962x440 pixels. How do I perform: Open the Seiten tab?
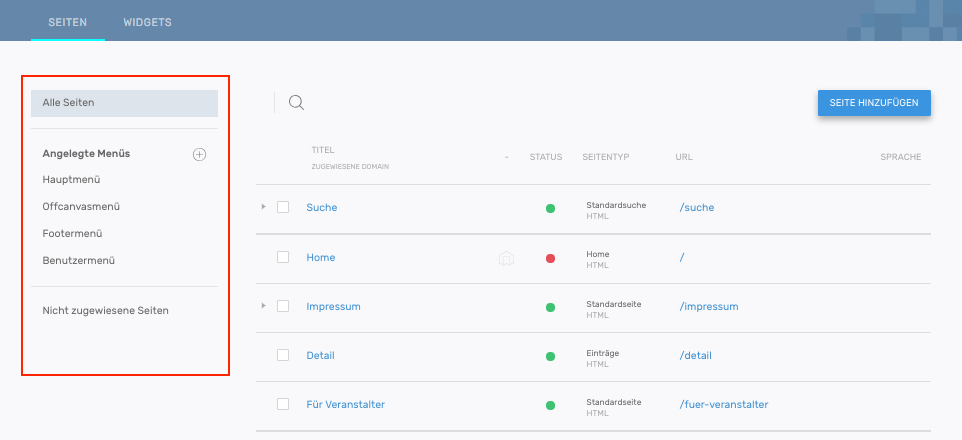(x=67, y=21)
